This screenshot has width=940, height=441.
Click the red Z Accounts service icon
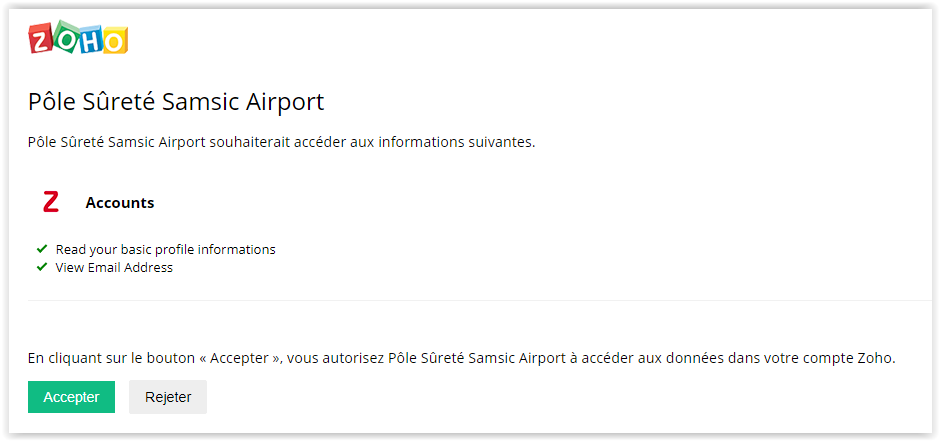(51, 202)
